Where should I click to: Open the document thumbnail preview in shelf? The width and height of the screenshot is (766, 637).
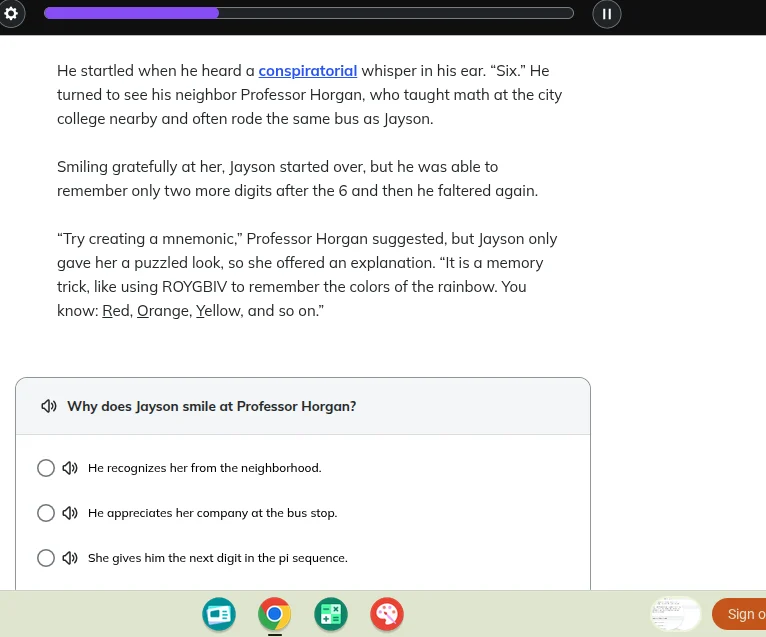coord(675,613)
